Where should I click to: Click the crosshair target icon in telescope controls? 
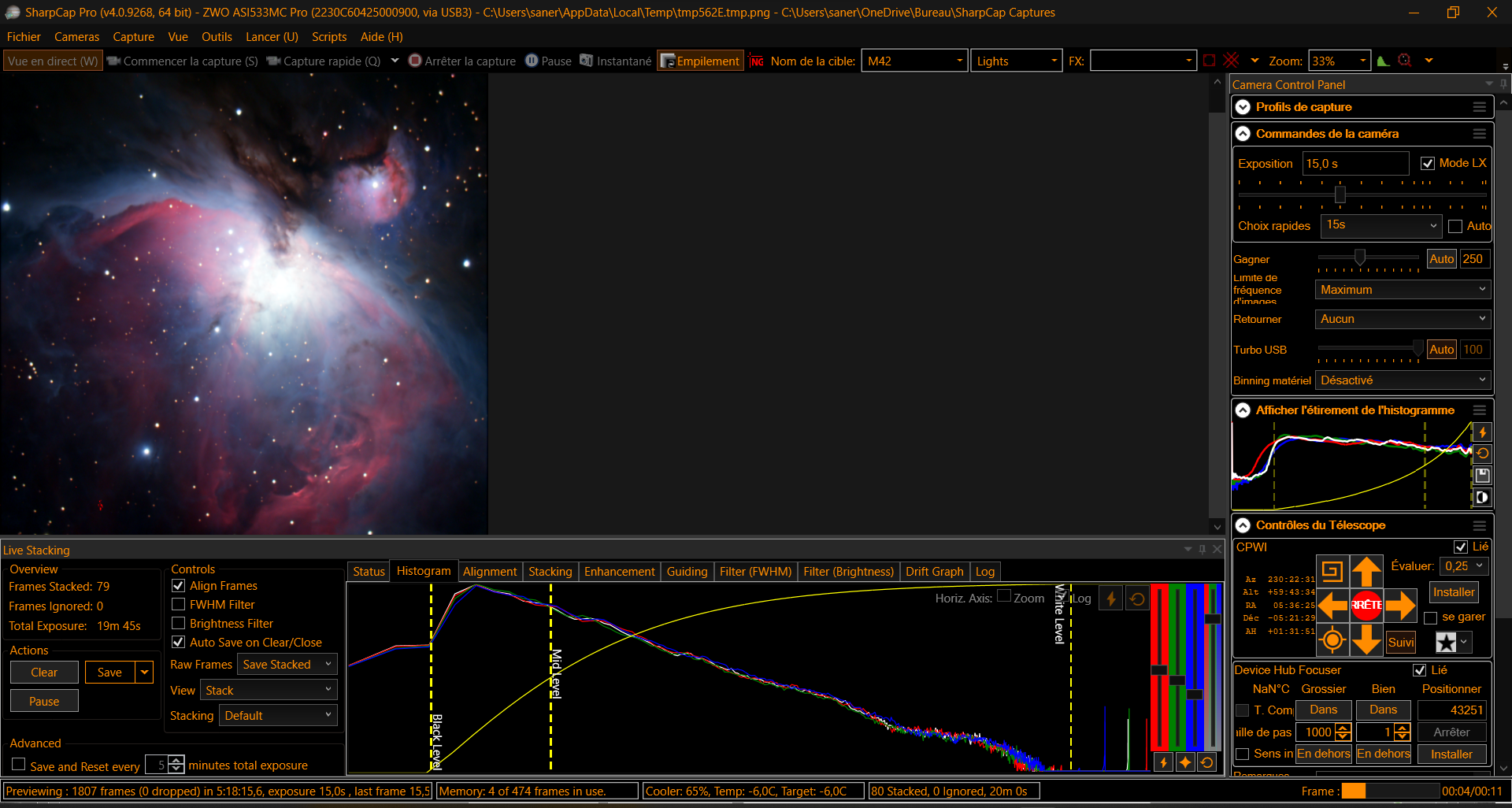click(x=1332, y=640)
